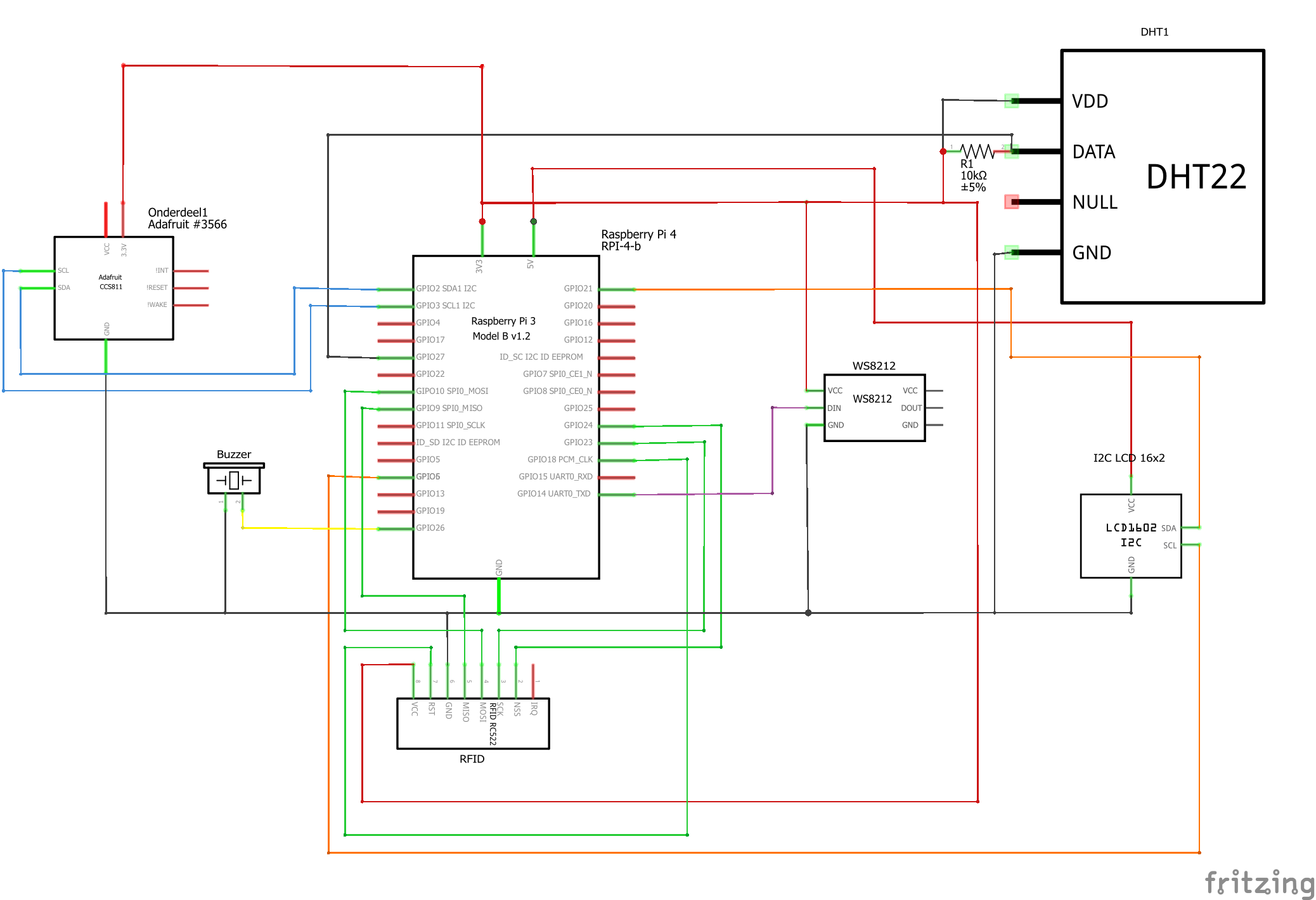
Task: Click the red junction dot left of resistor R1
Action: (x=943, y=151)
